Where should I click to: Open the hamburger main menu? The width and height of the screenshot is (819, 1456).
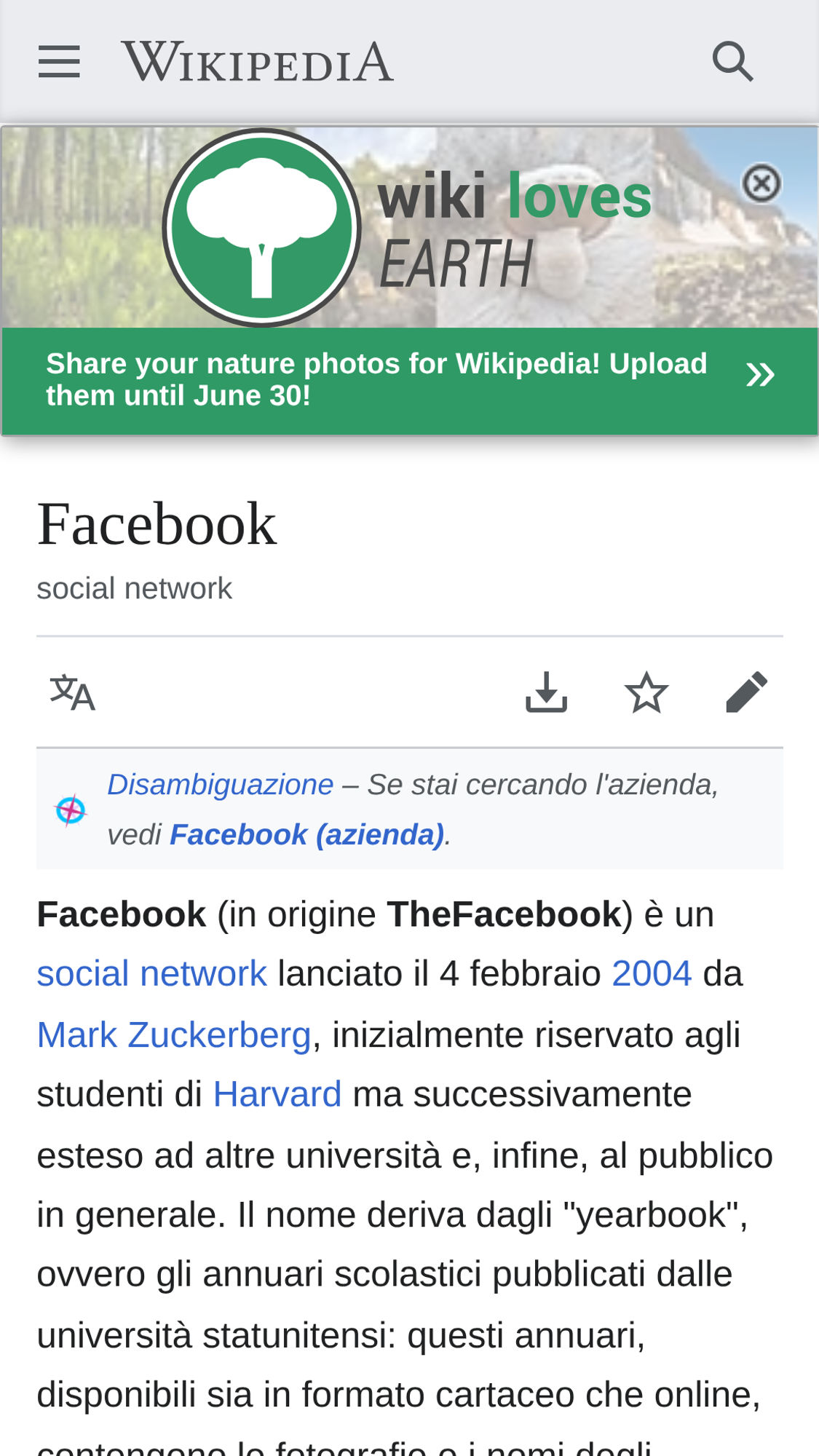point(59,61)
